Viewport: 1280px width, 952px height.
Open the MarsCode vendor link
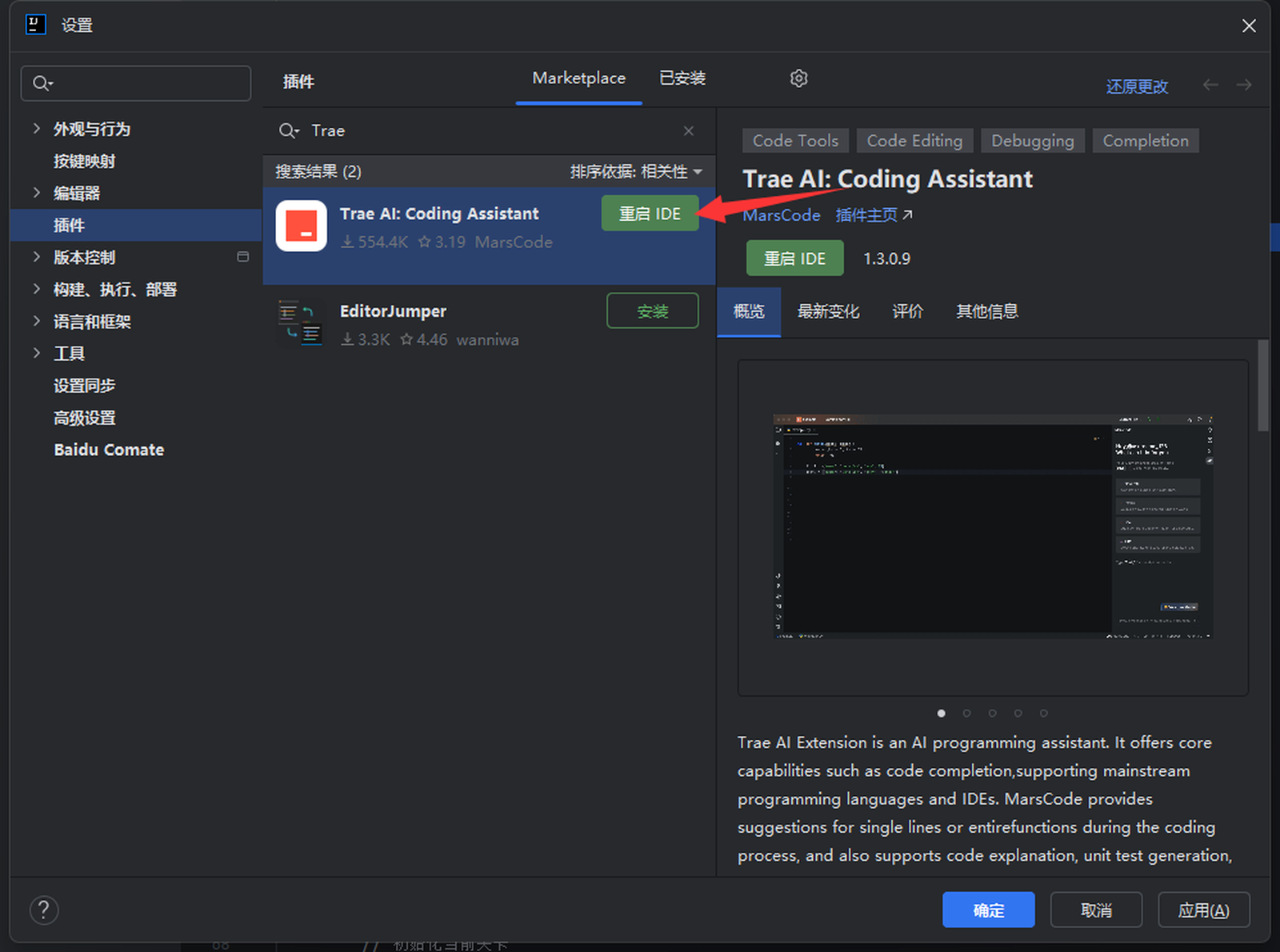coord(782,215)
